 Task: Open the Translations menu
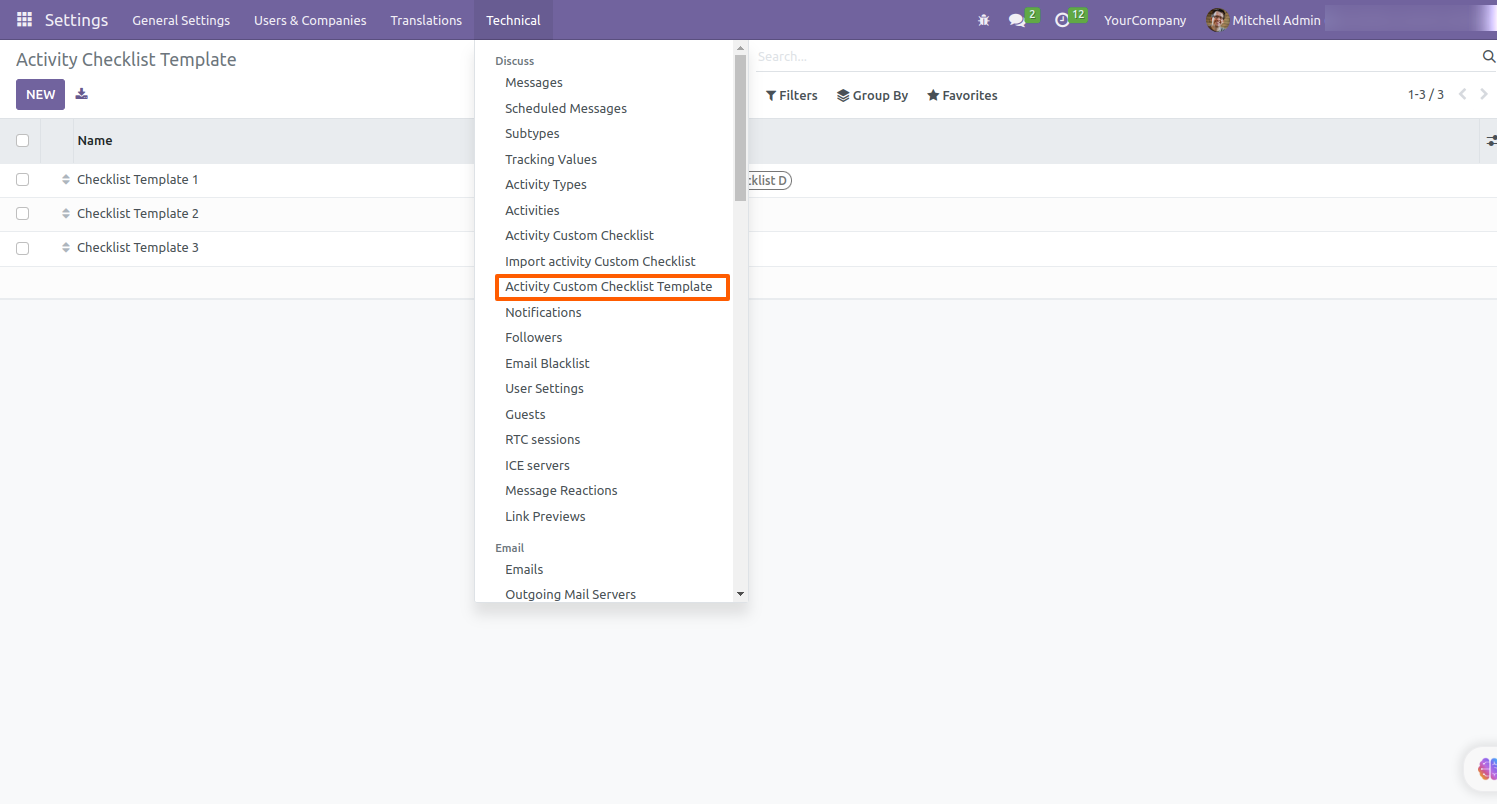click(x=426, y=20)
